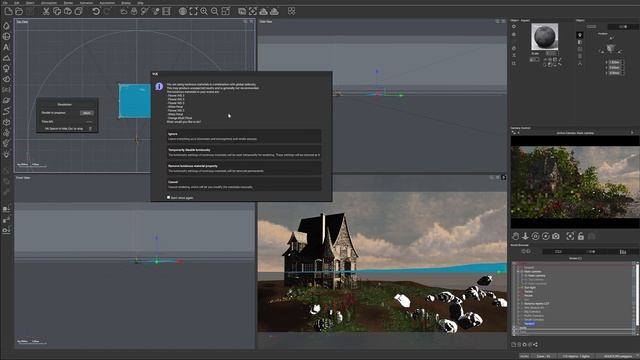Click the frame-target icon under camera preview

[570, 236]
